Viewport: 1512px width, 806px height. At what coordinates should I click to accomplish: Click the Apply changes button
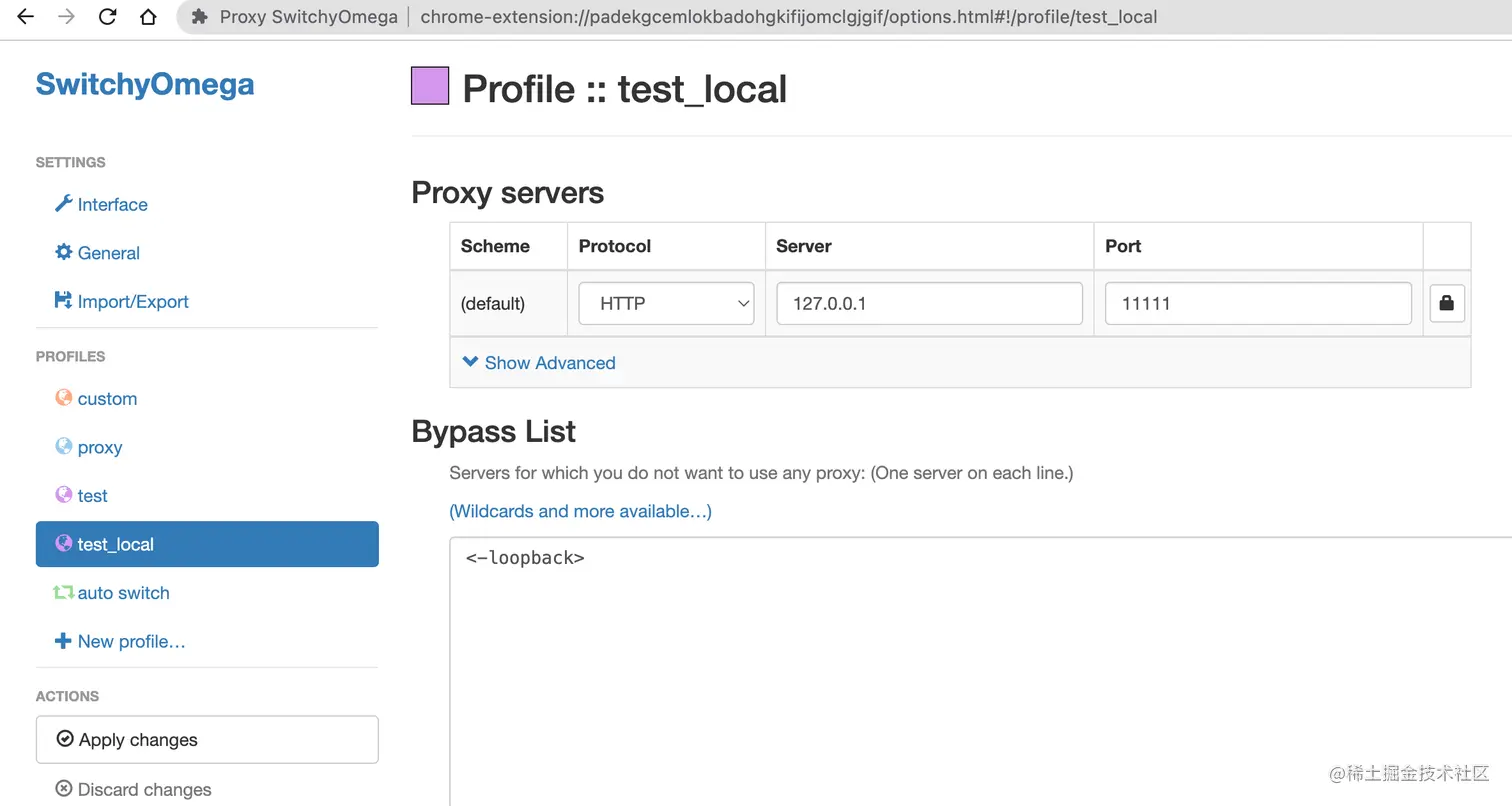coord(207,740)
